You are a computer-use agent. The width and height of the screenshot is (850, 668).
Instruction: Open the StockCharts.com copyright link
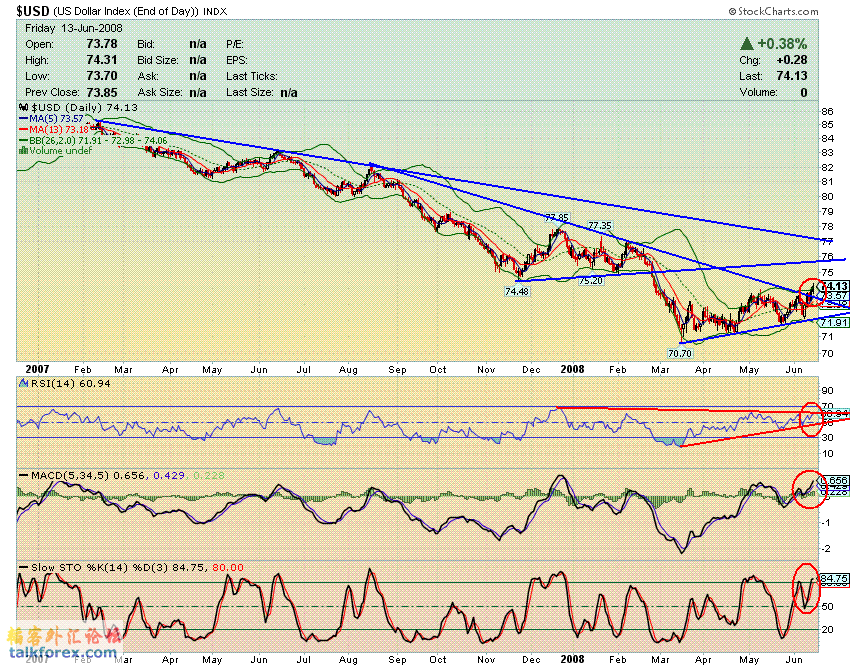(773, 11)
